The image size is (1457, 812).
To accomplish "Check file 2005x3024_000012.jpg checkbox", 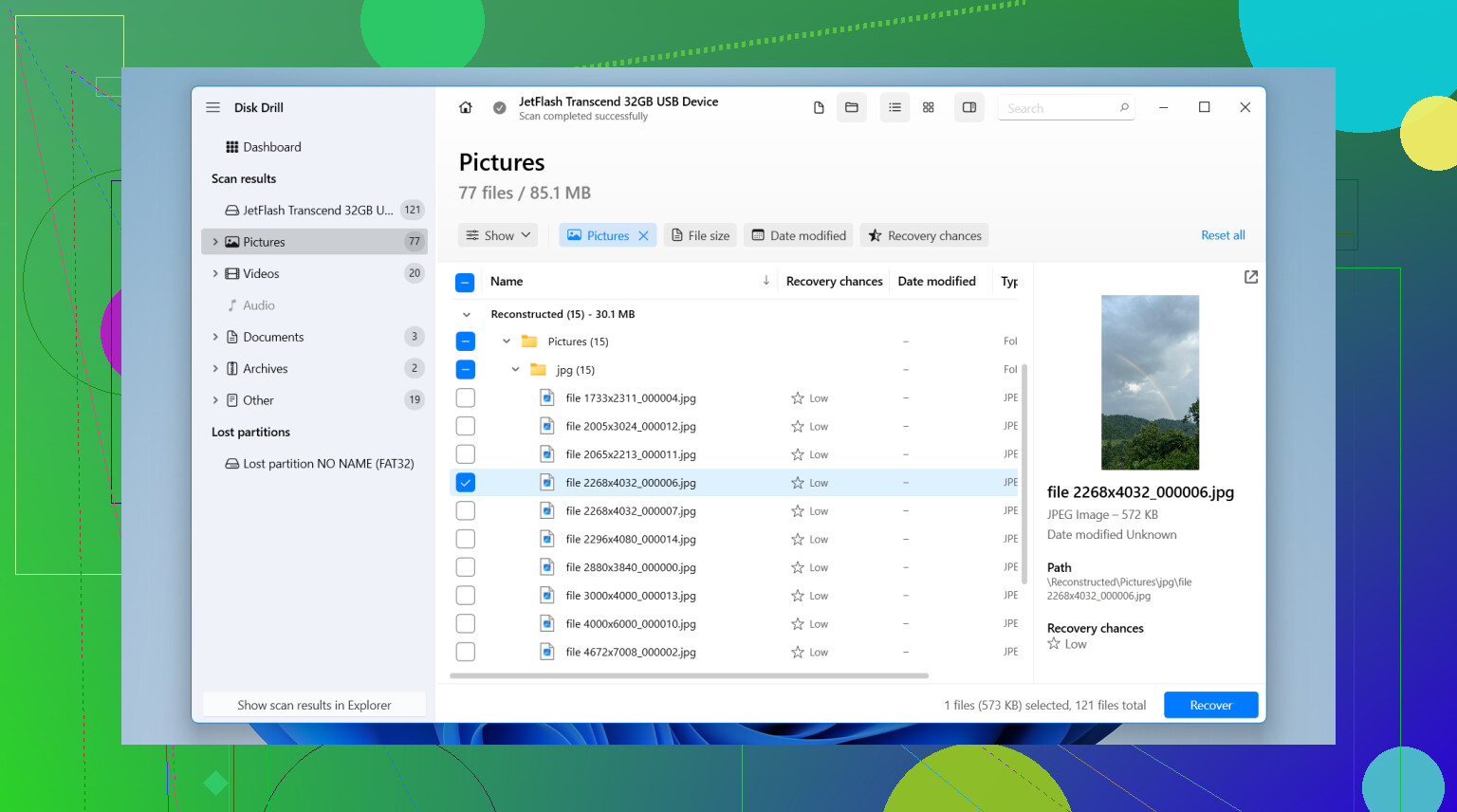I will (465, 427).
